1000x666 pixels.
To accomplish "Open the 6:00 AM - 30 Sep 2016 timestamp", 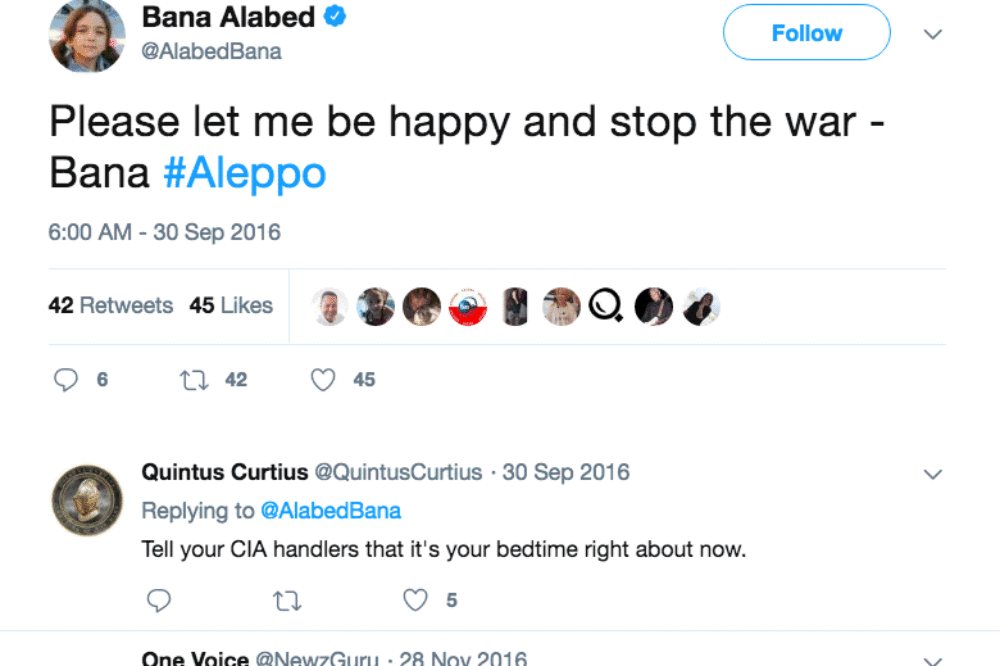I will point(165,232).
